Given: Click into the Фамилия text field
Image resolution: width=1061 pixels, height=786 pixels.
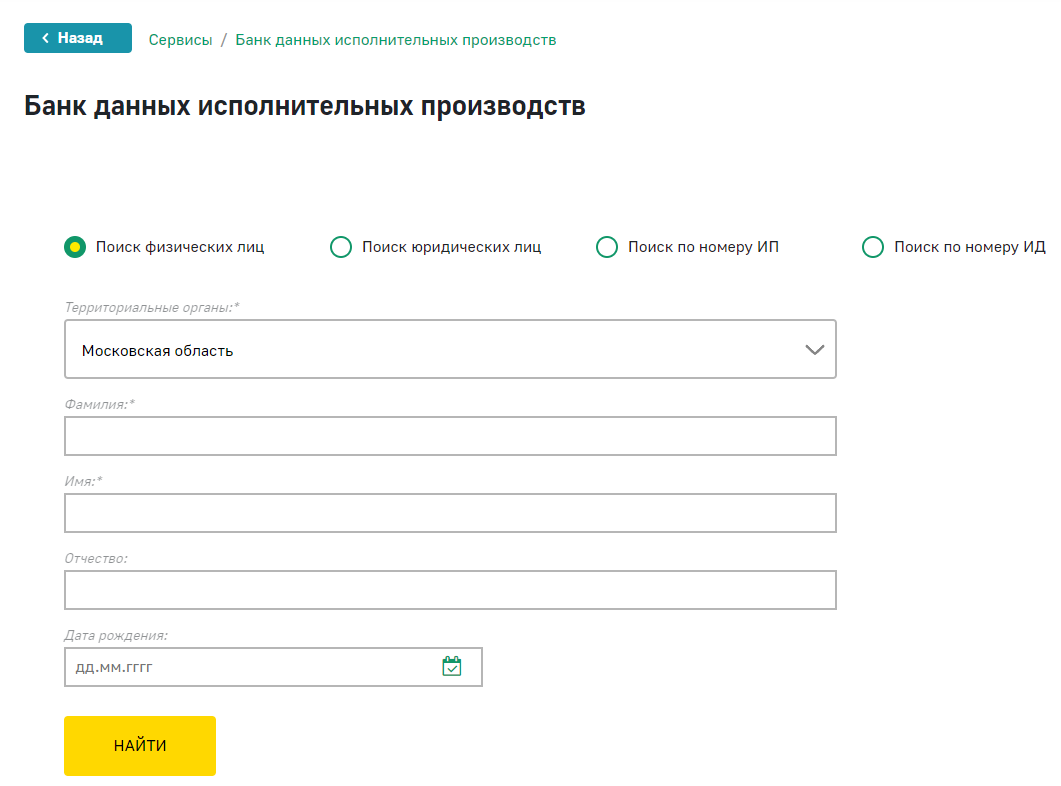Looking at the screenshot, I should (x=450, y=435).
